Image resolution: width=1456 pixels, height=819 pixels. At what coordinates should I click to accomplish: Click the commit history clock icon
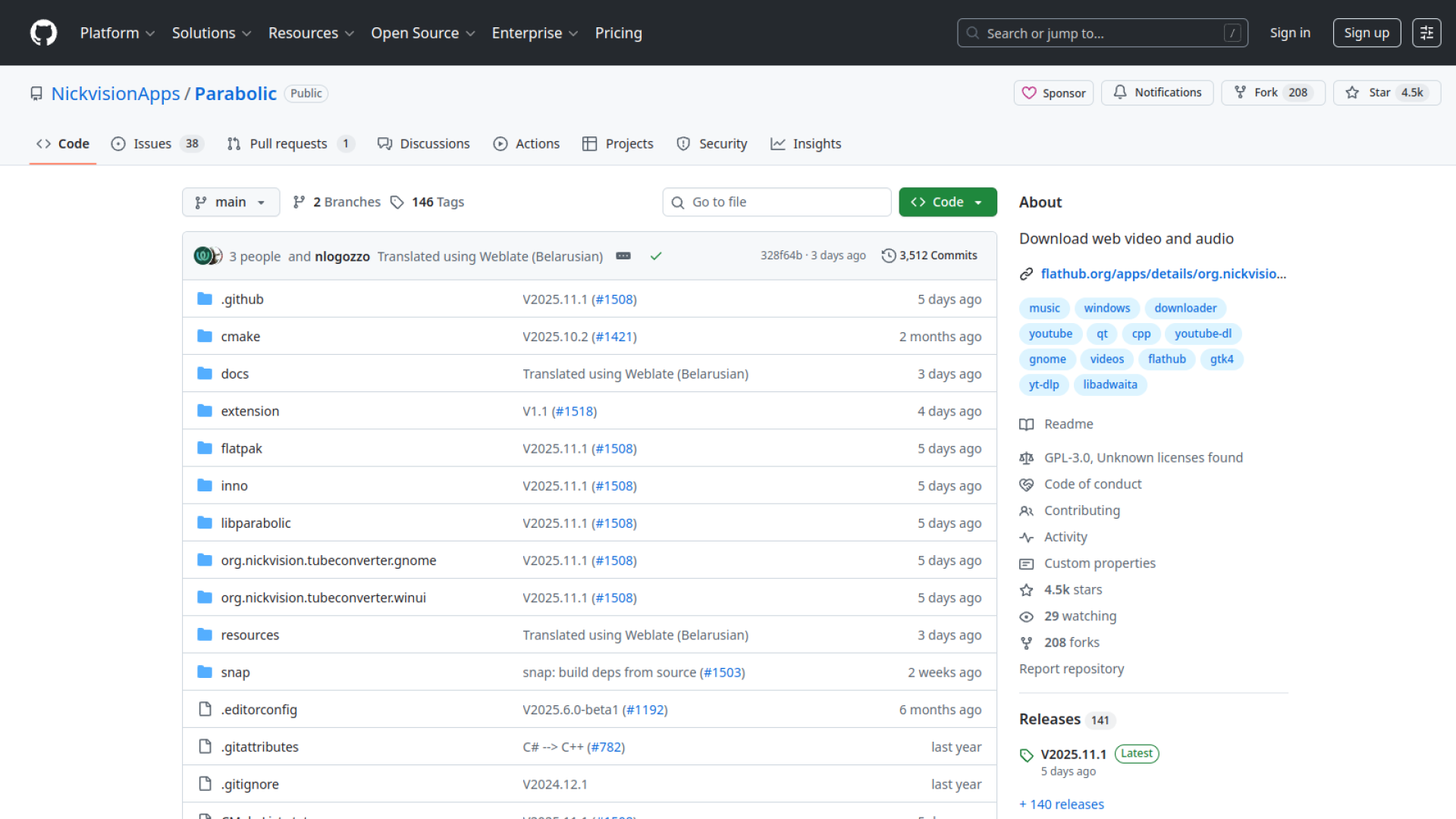point(888,256)
